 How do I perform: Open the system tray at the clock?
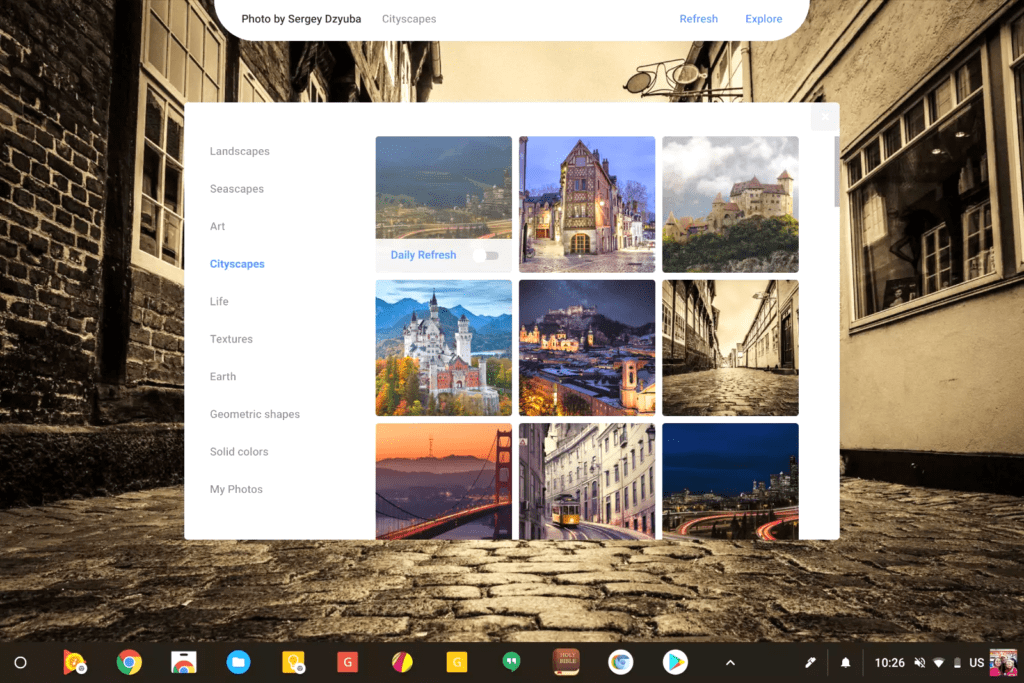coord(889,662)
